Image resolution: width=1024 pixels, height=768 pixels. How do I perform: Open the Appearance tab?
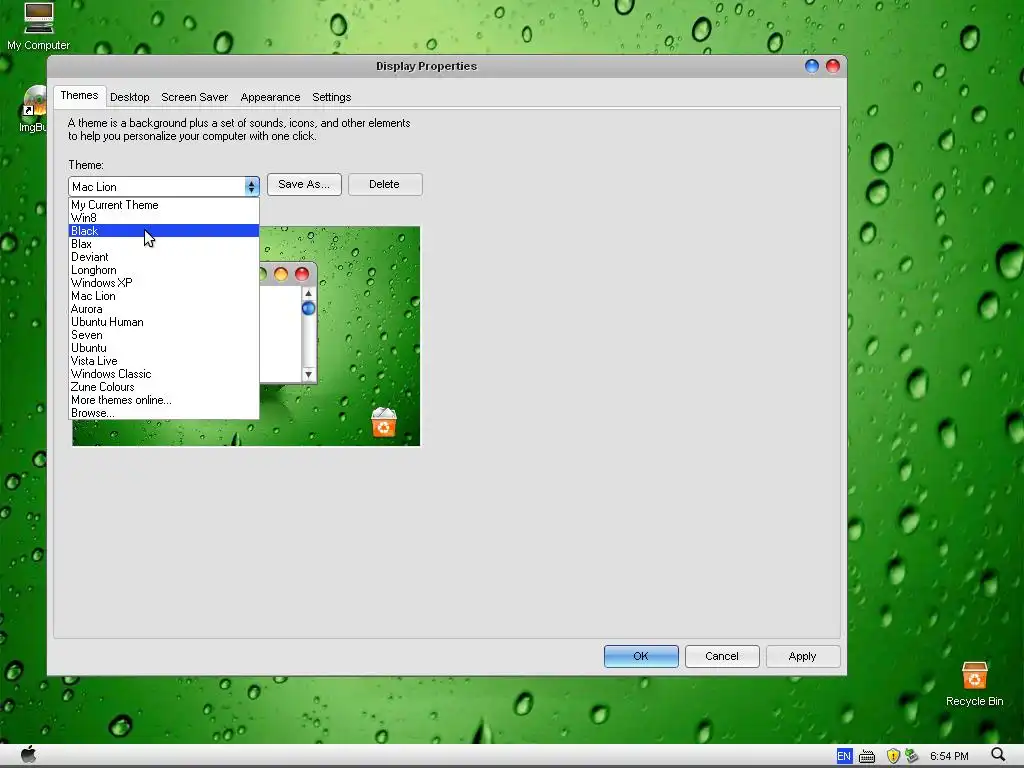(x=270, y=97)
